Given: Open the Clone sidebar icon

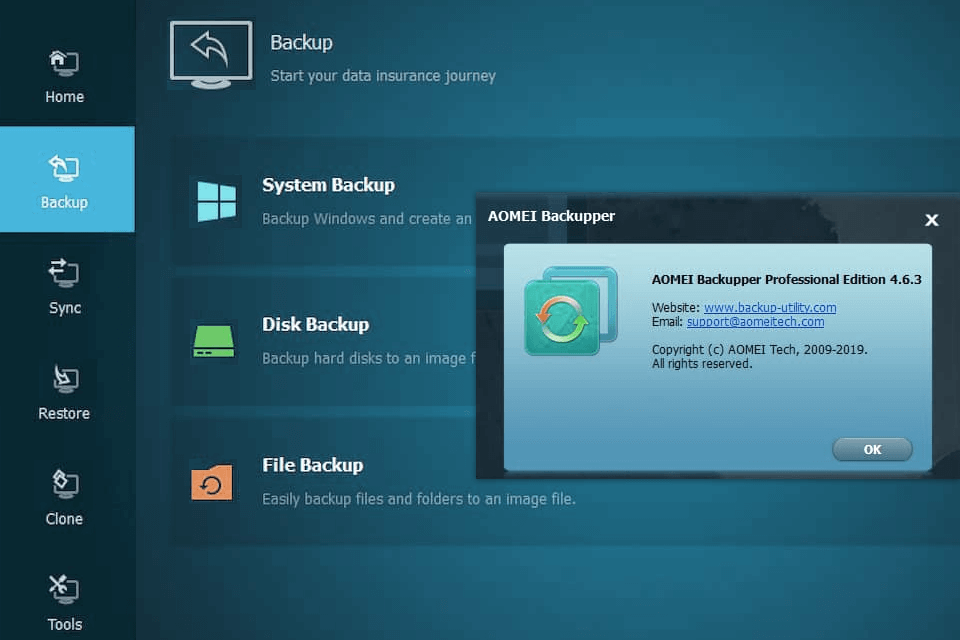Looking at the screenshot, I should [64, 484].
